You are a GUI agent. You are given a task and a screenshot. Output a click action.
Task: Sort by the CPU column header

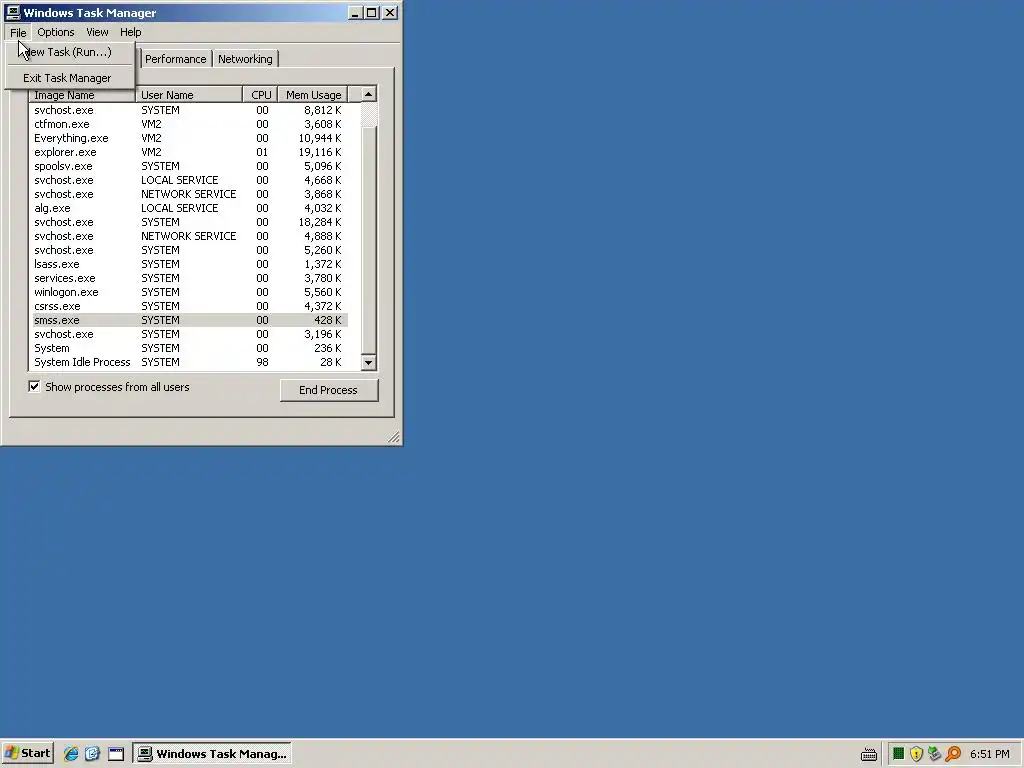coord(261,95)
